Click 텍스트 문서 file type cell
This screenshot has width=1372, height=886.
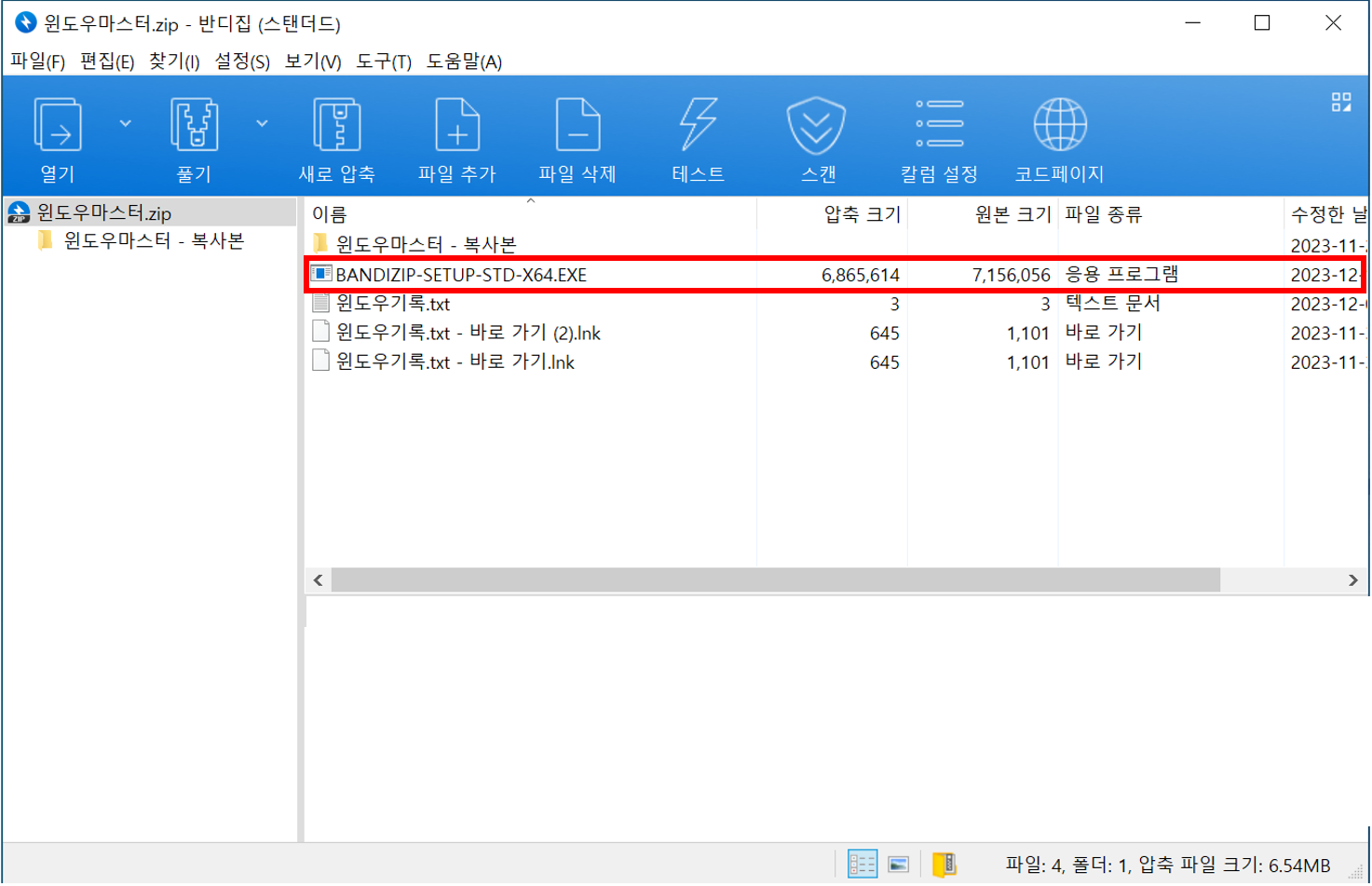(x=1113, y=304)
